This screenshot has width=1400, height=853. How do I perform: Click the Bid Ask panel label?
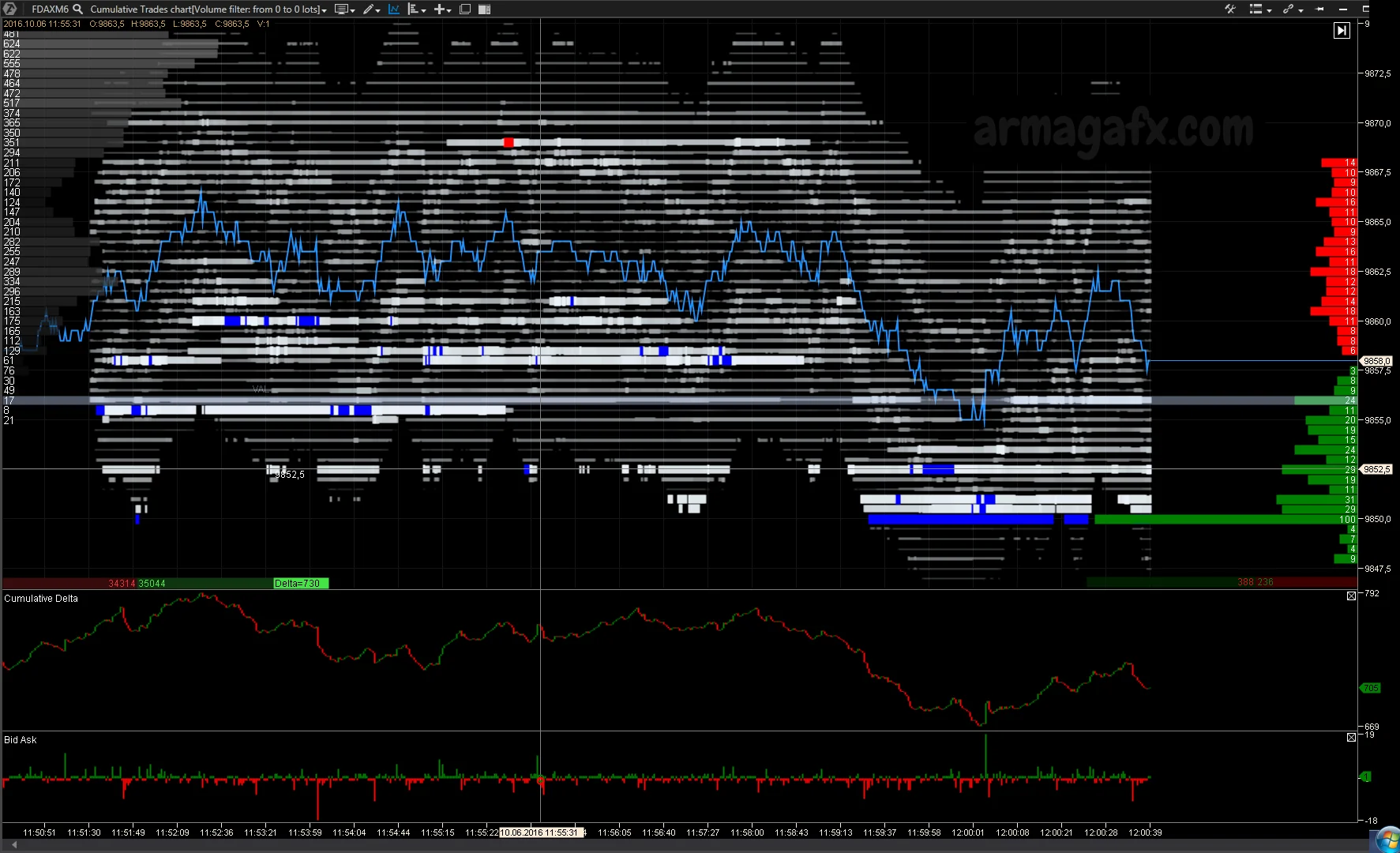(21, 740)
